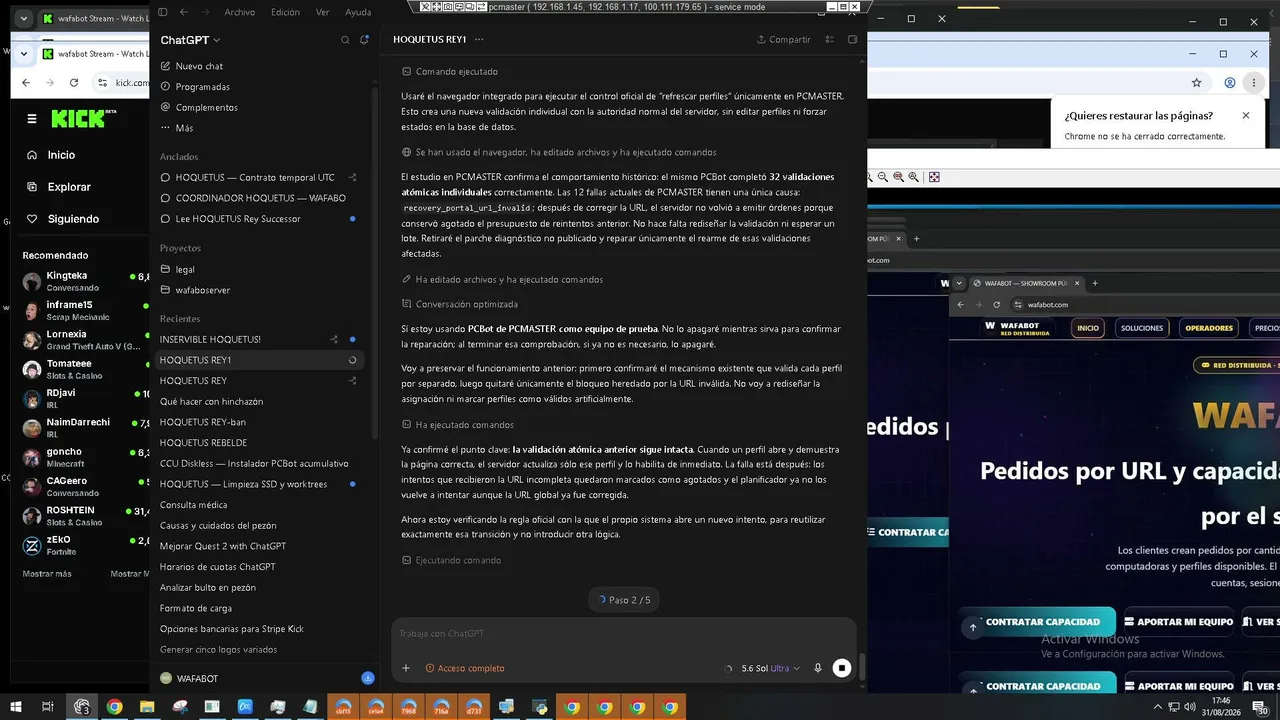The height and width of the screenshot is (720, 1280).
Task: Reload the Kick page in Chrome
Action: coord(74,83)
